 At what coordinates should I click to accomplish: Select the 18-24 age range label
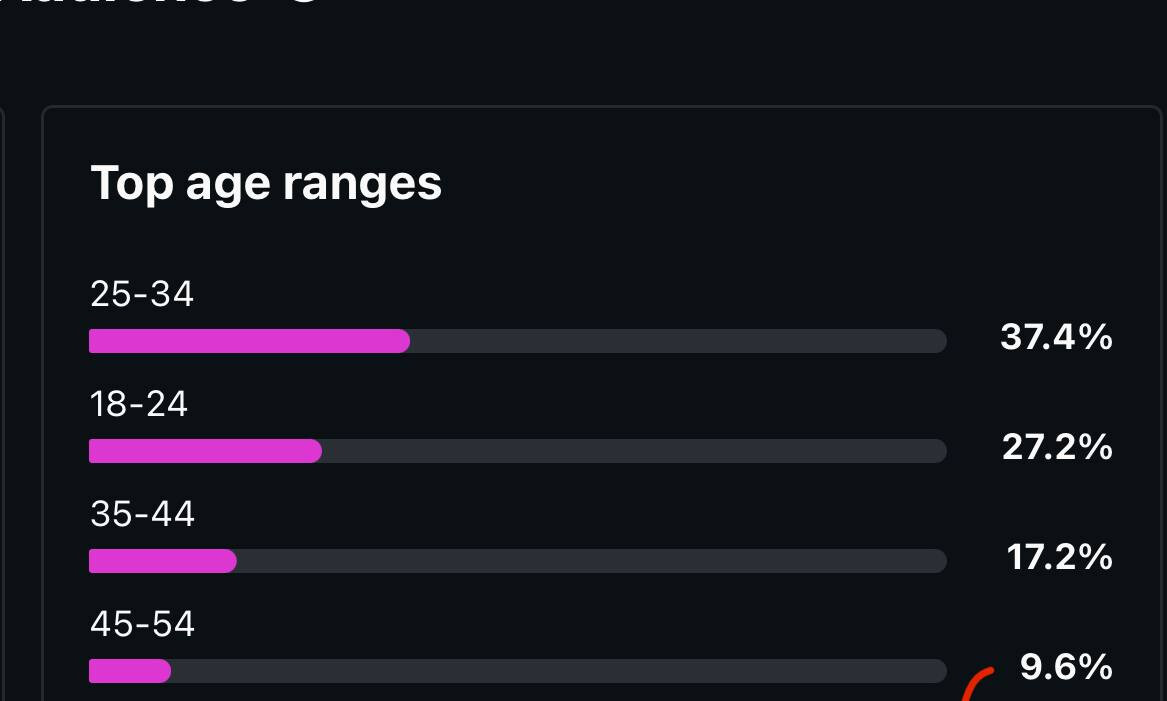[x=139, y=404]
